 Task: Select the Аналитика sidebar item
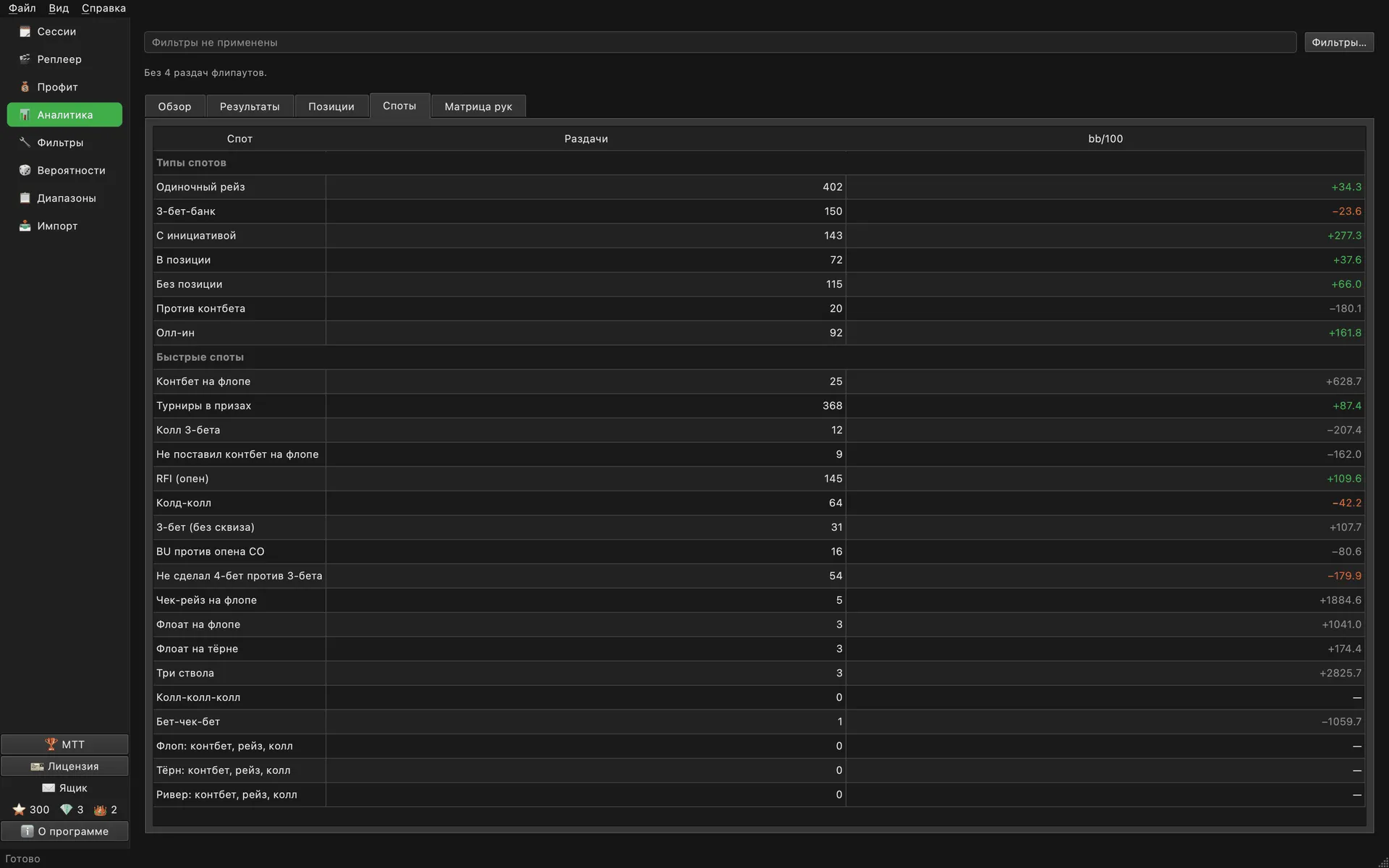click(x=64, y=114)
